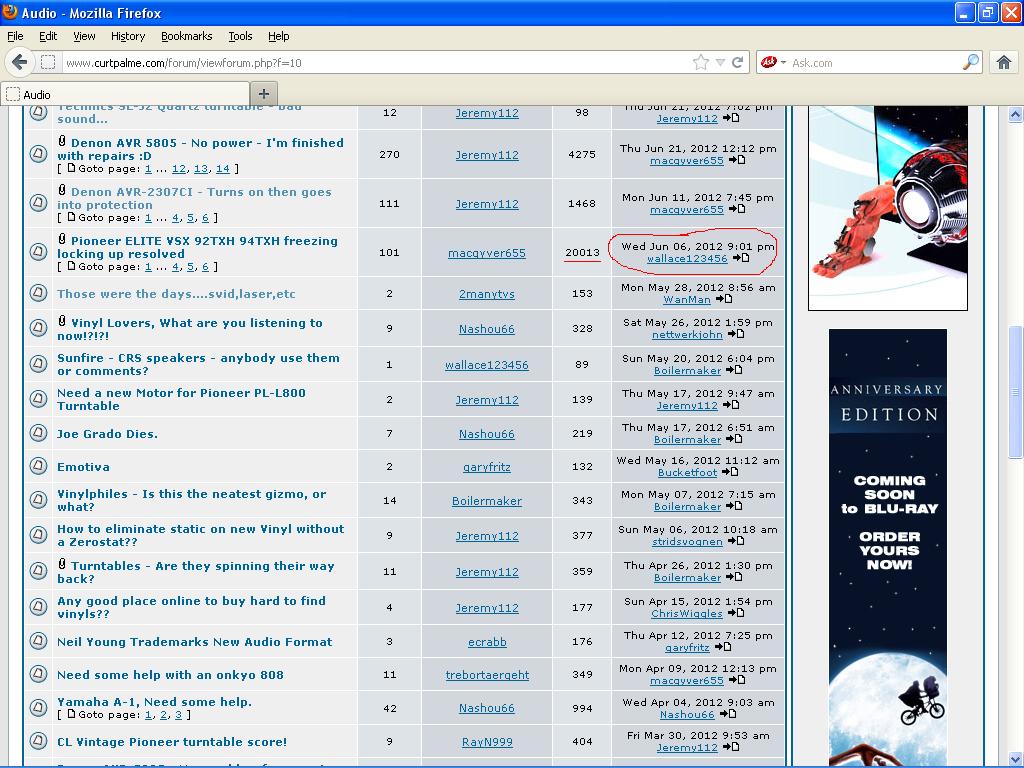Open topic Neil Young Trademarks New Audio Format

coord(195,642)
